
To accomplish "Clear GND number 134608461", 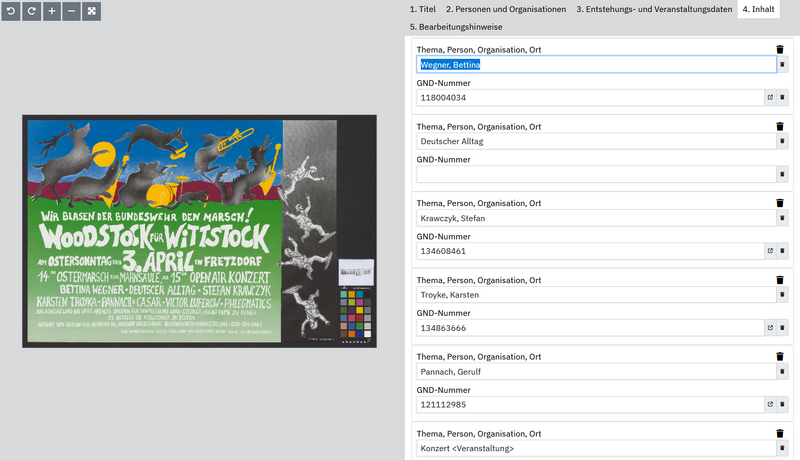I will (782, 251).
